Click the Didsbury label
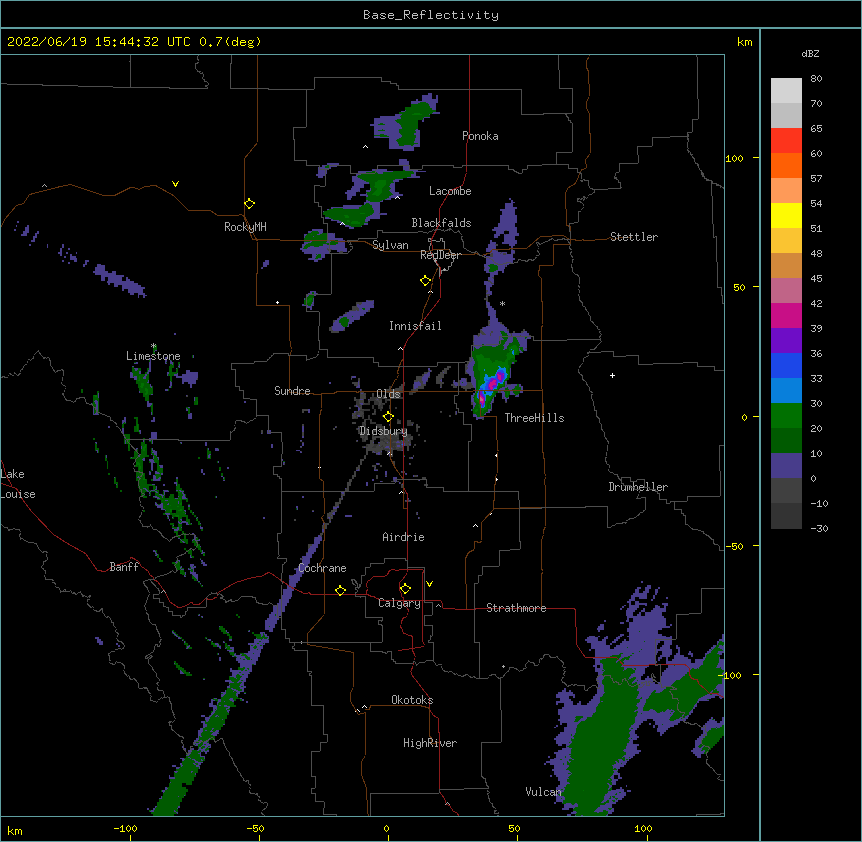The width and height of the screenshot is (862, 842). point(383,431)
